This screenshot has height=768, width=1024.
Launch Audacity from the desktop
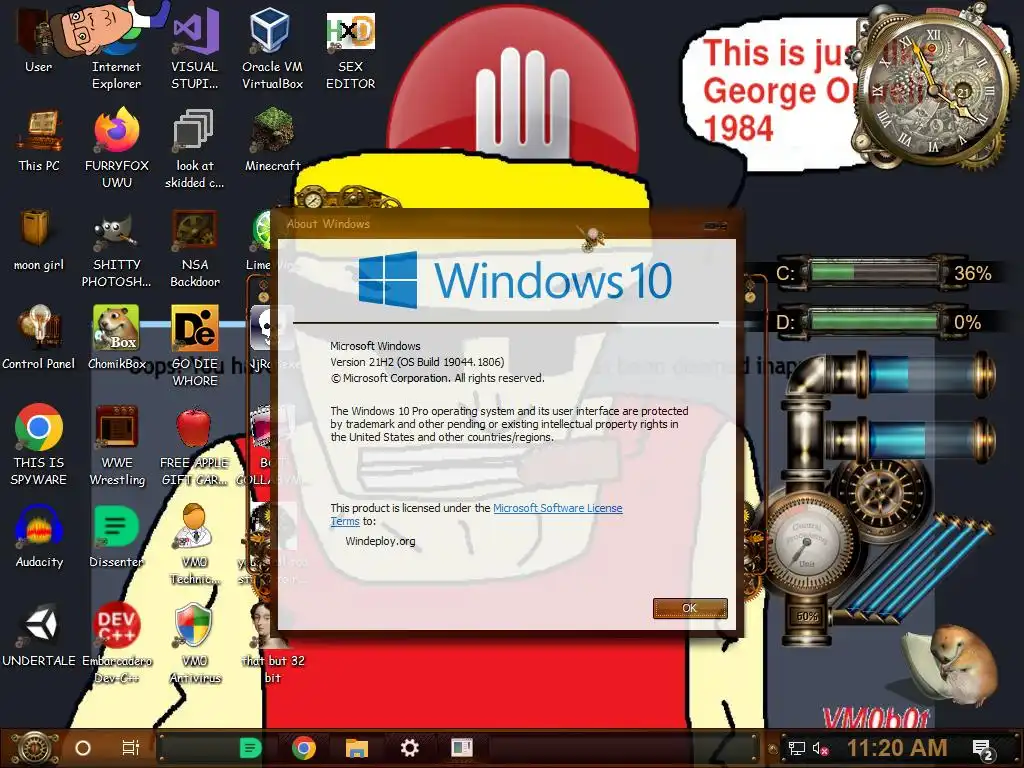[x=39, y=536]
